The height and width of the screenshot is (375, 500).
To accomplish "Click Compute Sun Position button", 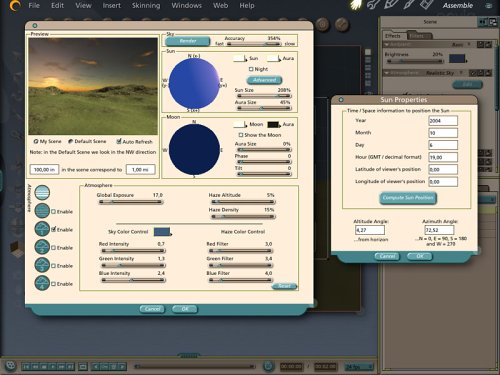I will pos(408,198).
